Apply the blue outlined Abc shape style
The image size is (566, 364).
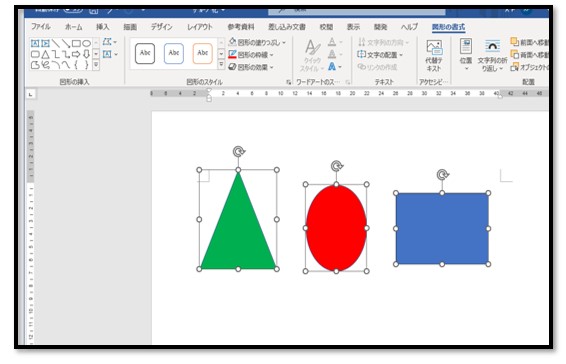point(174,53)
